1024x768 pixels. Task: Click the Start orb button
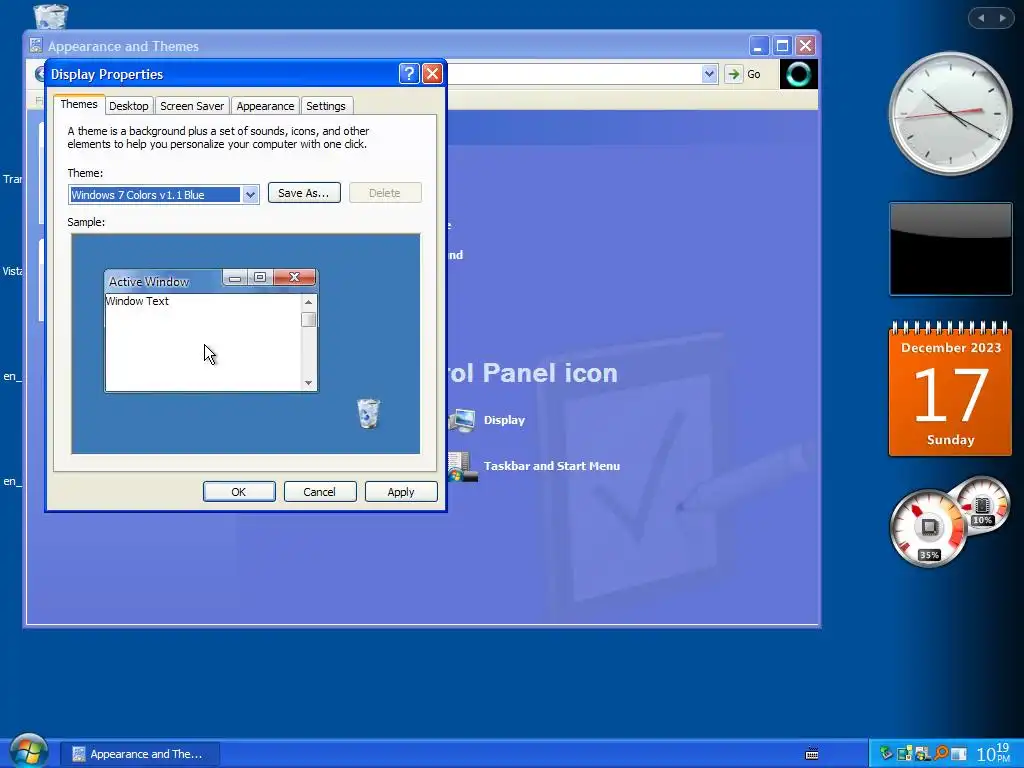[27, 751]
